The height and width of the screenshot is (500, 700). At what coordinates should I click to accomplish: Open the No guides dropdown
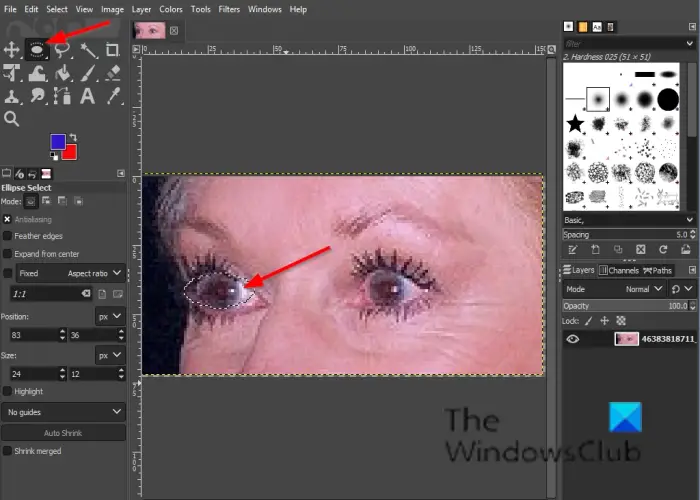pos(63,412)
